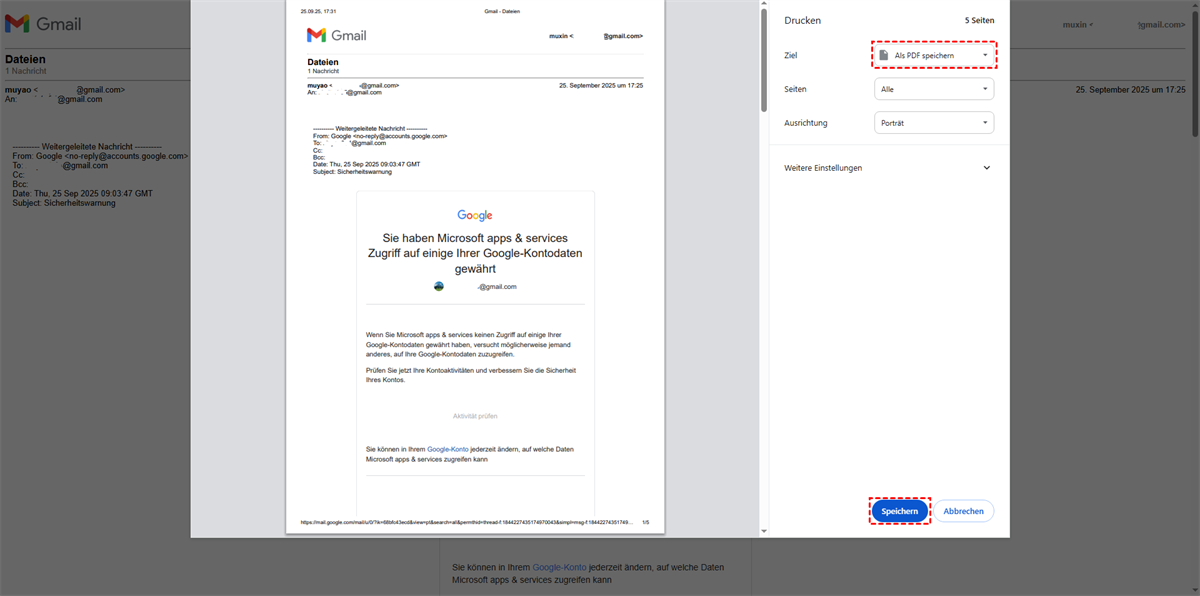Click the Abbrechen button
Viewport: 1200px width, 596px height.
(x=964, y=511)
